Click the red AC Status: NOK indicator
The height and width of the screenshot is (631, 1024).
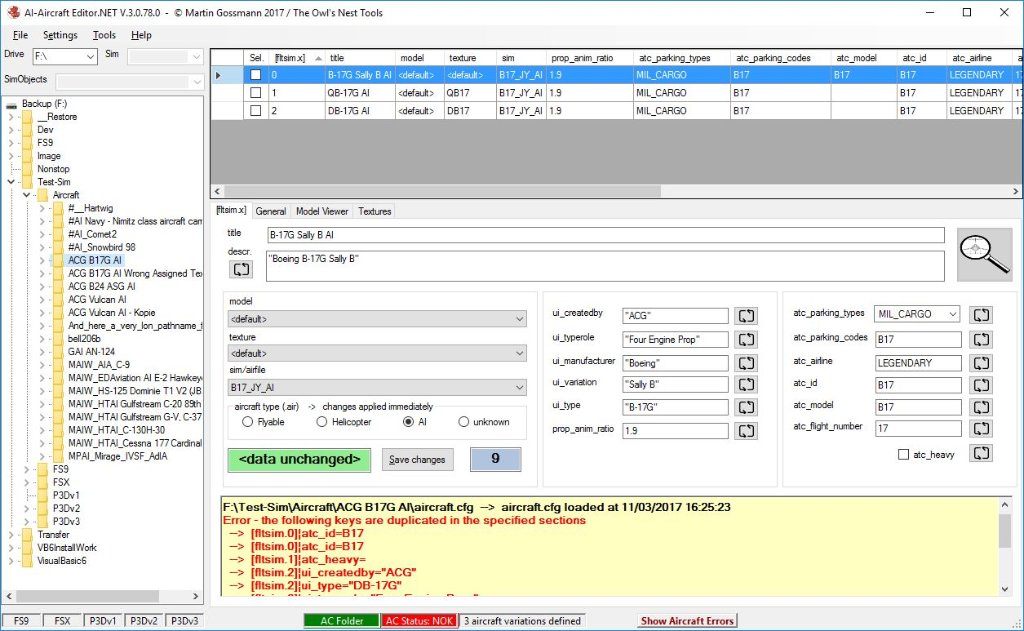coord(419,621)
